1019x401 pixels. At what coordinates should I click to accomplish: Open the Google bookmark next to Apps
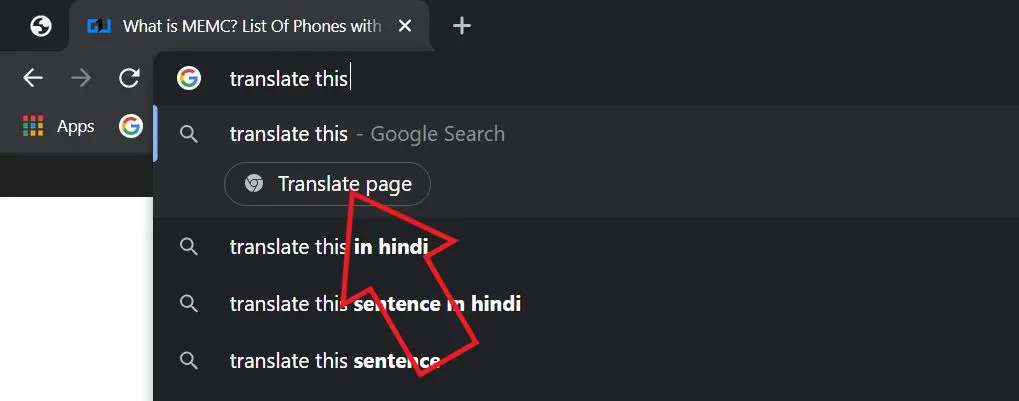130,126
